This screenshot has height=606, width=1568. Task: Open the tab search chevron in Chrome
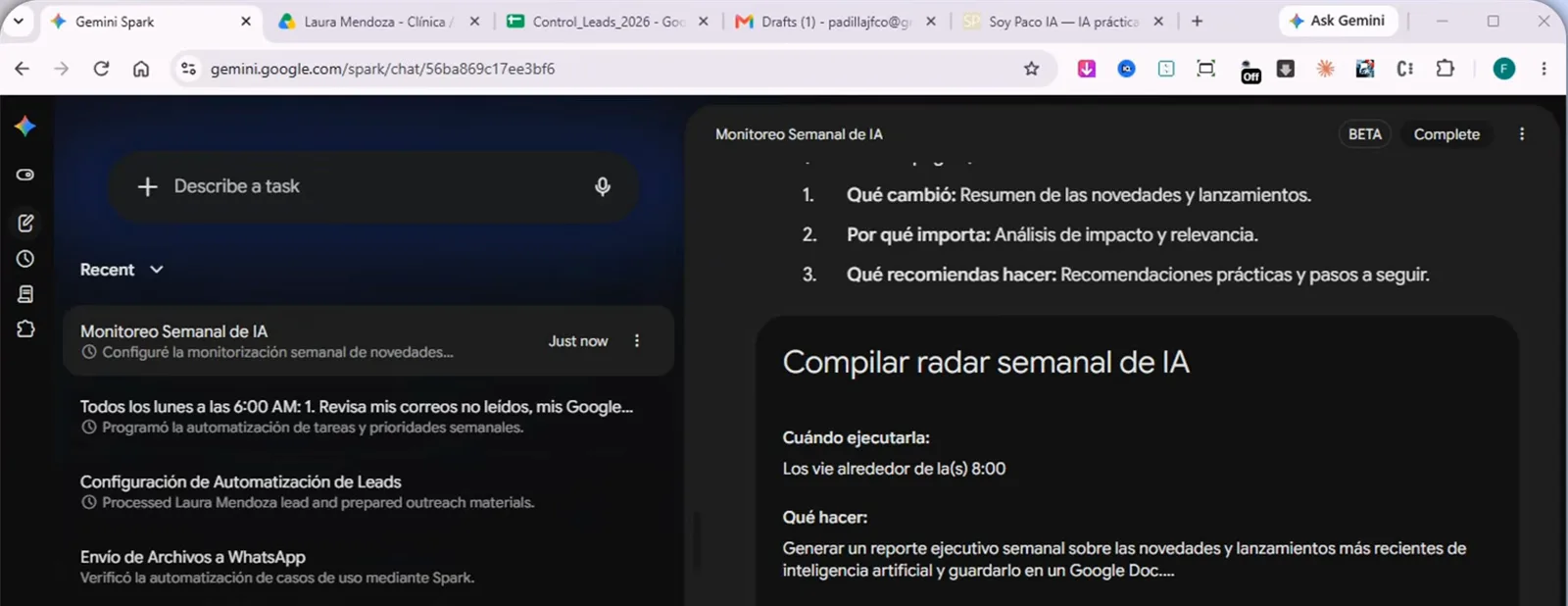18,21
